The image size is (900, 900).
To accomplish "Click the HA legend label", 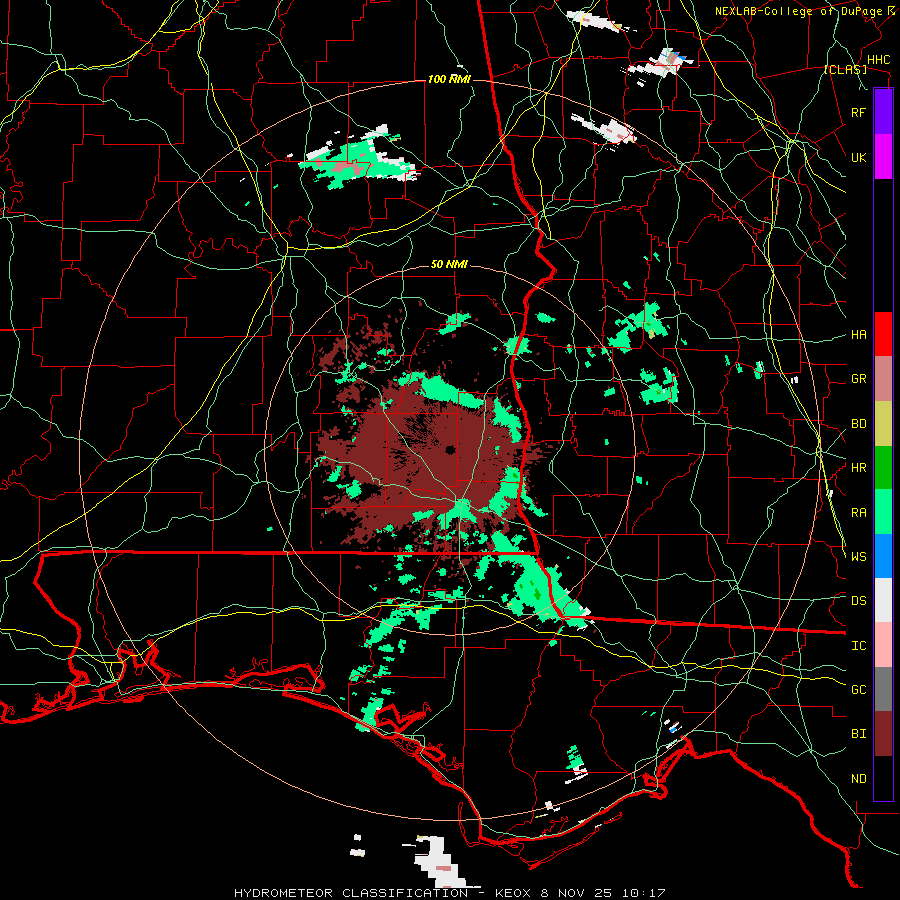I will pyautogui.click(x=859, y=335).
